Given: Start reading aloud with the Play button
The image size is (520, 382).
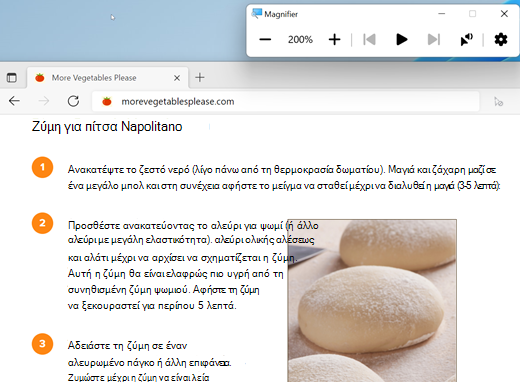Looking at the screenshot, I should coord(402,40).
